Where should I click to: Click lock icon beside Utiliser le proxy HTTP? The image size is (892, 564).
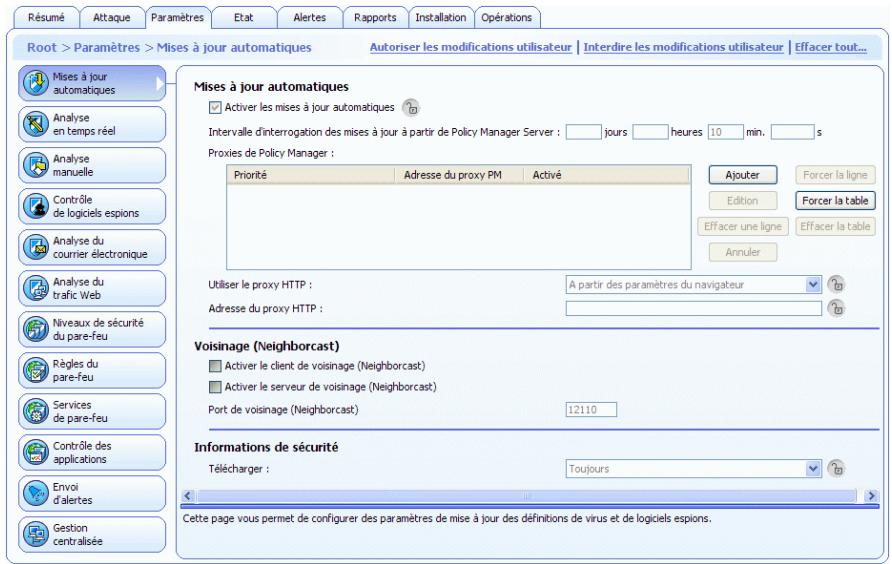pos(836,284)
